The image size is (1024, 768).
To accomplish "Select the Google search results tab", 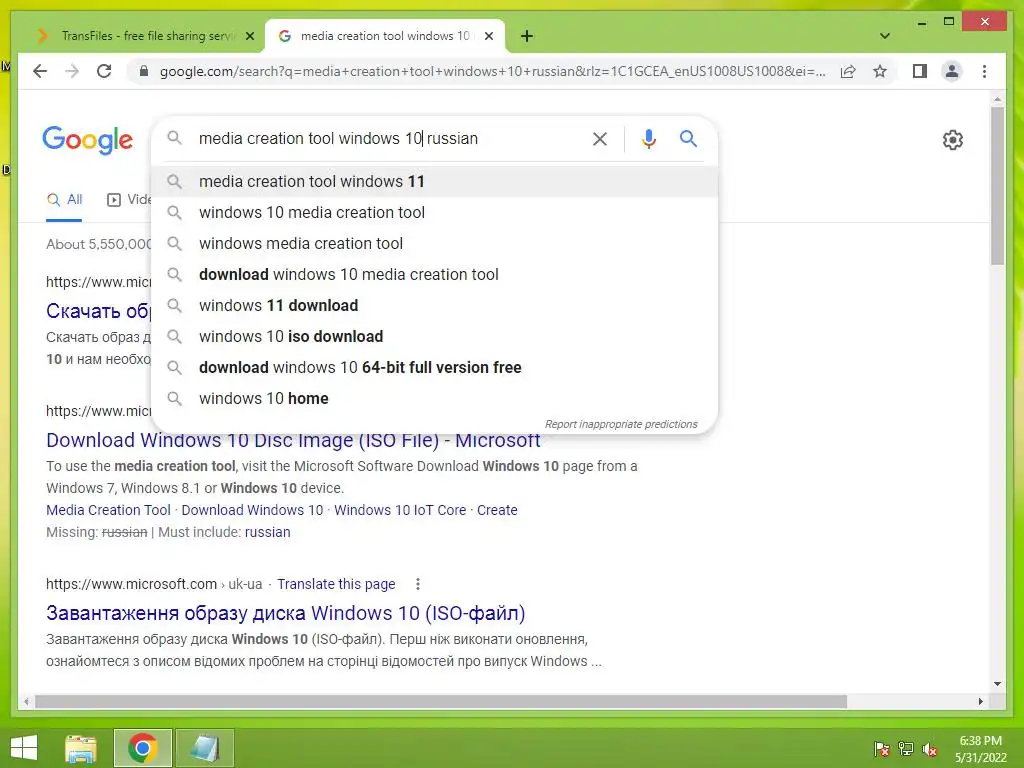I will [x=384, y=36].
